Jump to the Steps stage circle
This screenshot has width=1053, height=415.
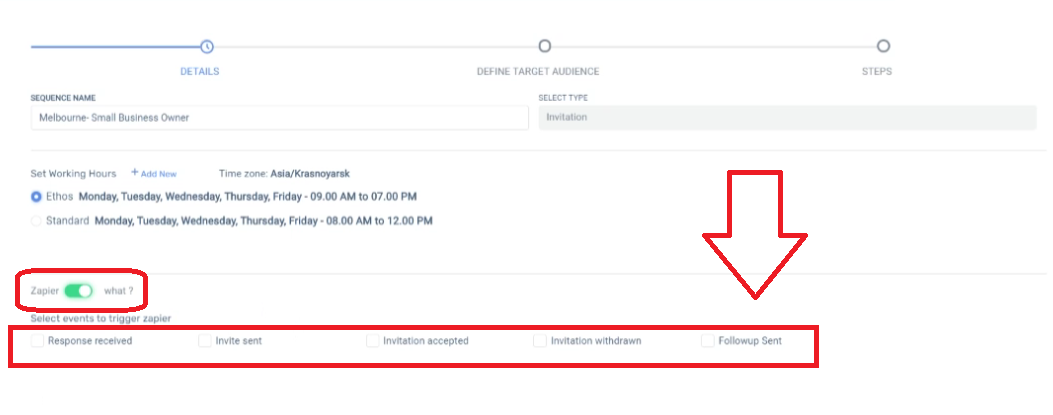[883, 46]
